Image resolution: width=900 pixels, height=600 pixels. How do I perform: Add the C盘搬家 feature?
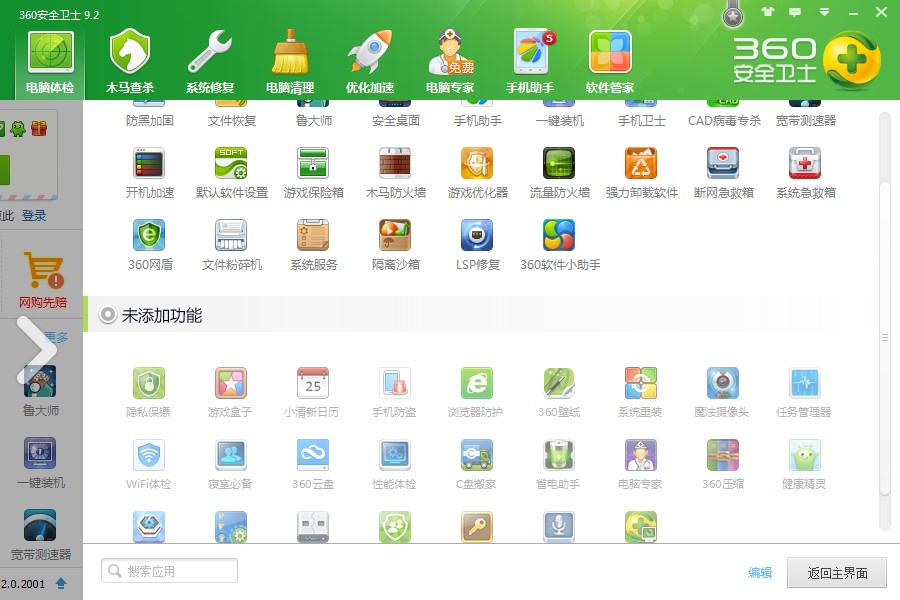pyautogui.click(x=476, y=464)
